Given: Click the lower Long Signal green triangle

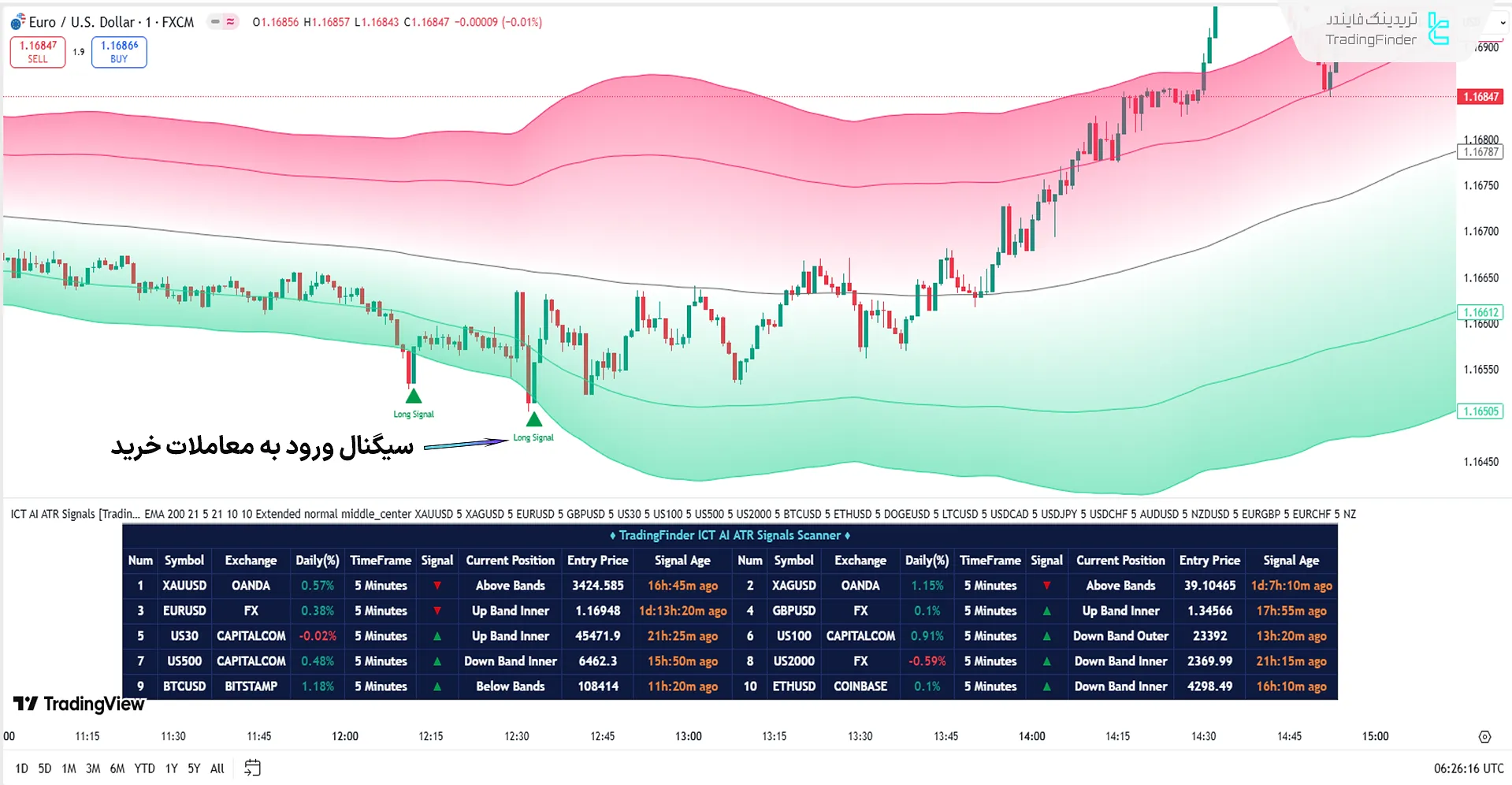Looking at the screenshot, I should point(534,419).
